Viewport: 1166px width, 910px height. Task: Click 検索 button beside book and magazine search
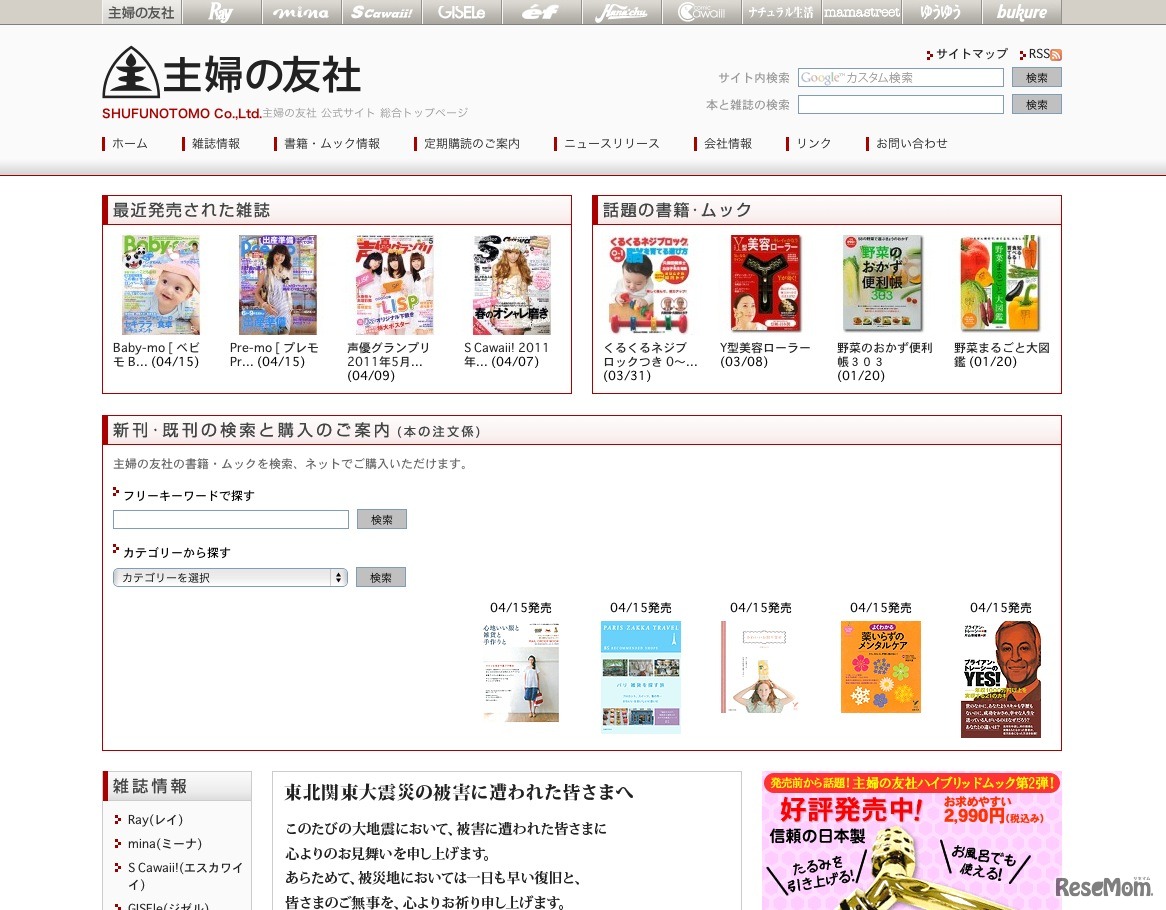coord(1036,105)
